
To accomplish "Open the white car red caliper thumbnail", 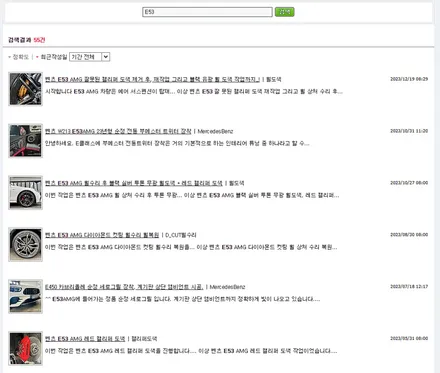I will coord(26,193).
